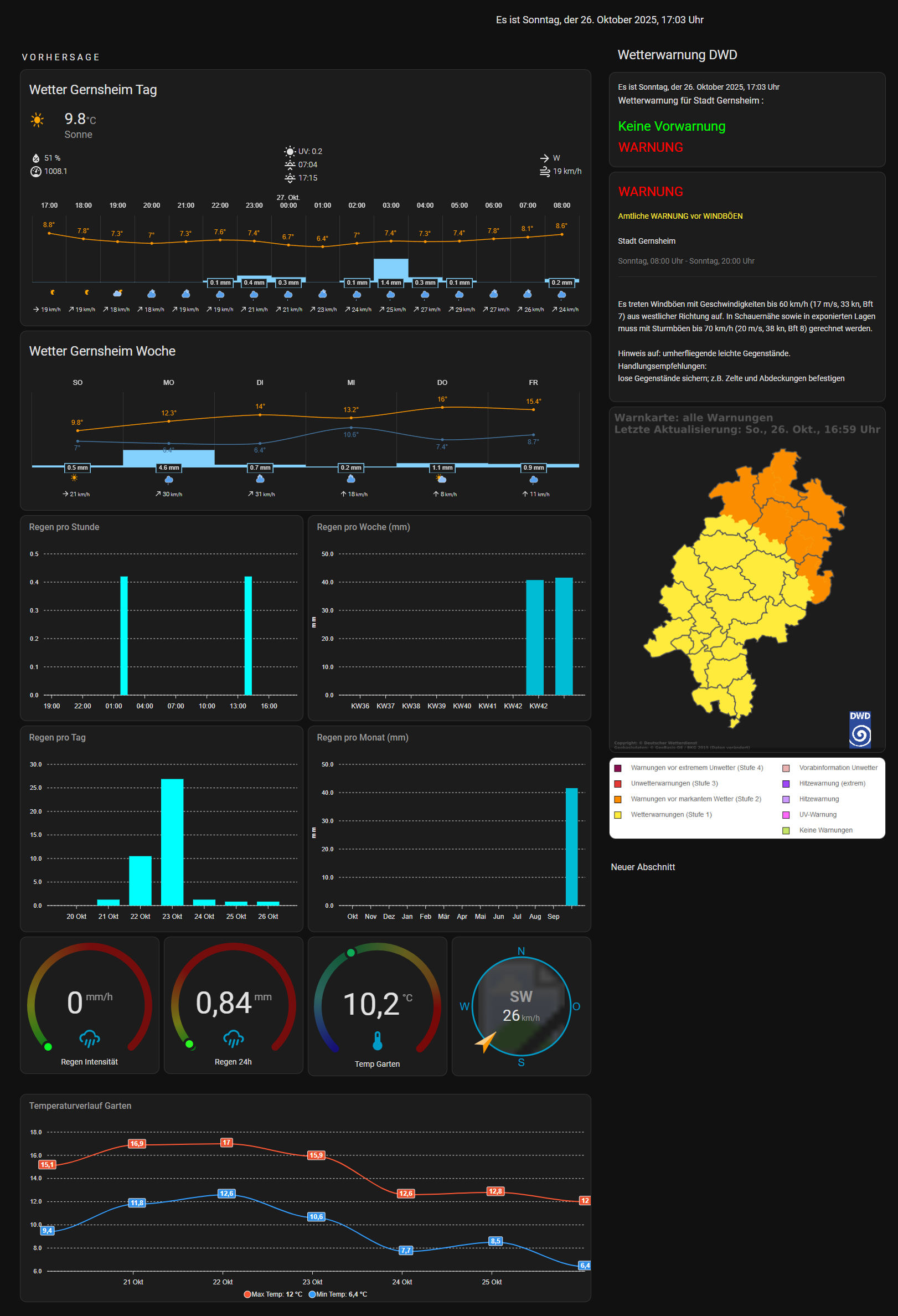The height and width of the screenshot is (1316, 898).
Task: Click the sunset icon next to 17:15
Action: click(290, 178)
